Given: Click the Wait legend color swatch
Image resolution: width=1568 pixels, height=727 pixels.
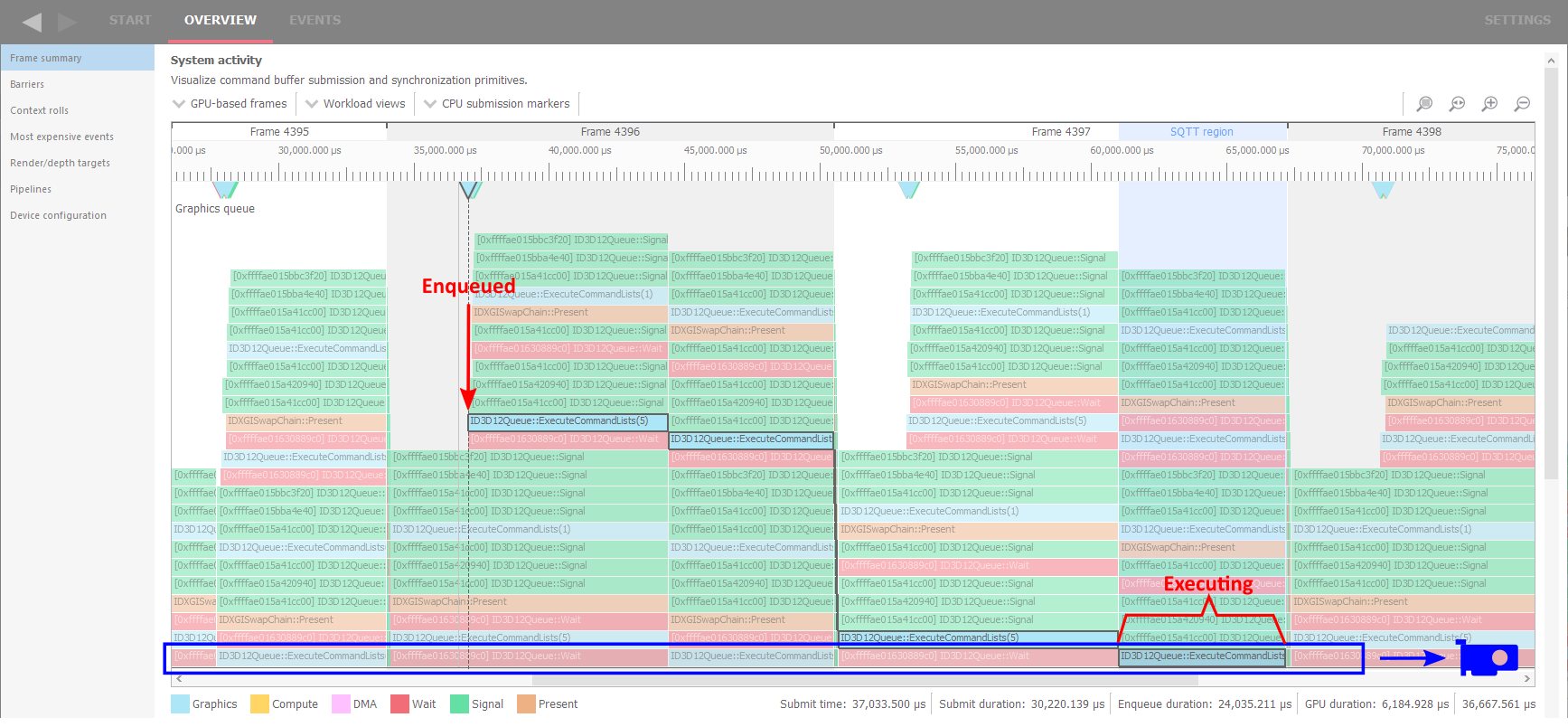Looking at the screenshot, I should pos(399,704).
